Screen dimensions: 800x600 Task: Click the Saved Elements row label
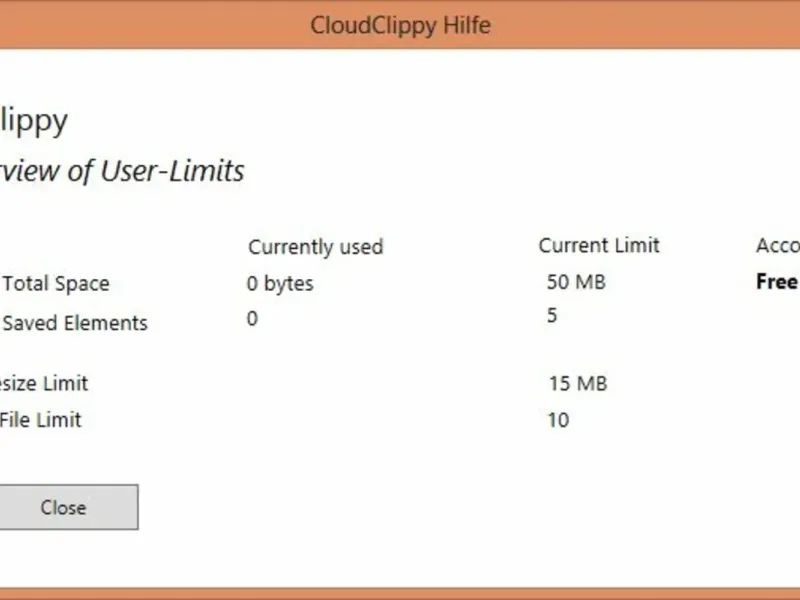click(x=75, y=323)
